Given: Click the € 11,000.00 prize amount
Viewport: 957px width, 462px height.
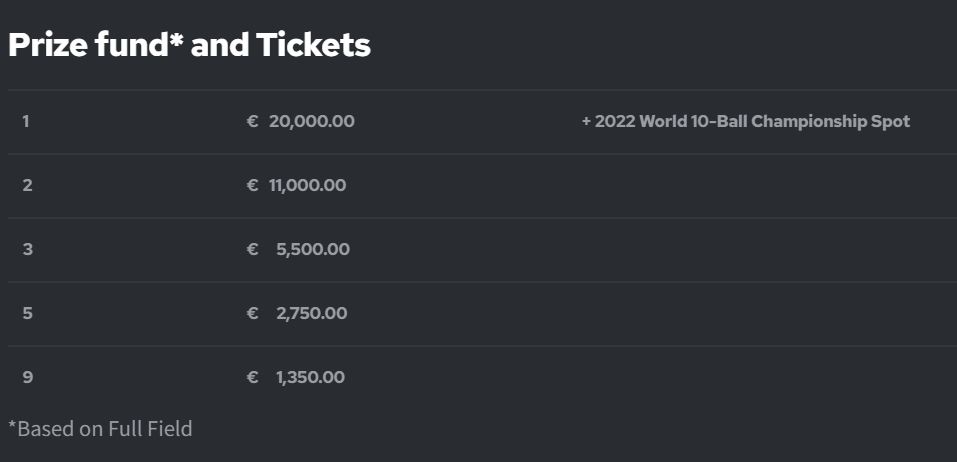Looking at the screenshot, I should pyautogui.click(x=296, y=186).
